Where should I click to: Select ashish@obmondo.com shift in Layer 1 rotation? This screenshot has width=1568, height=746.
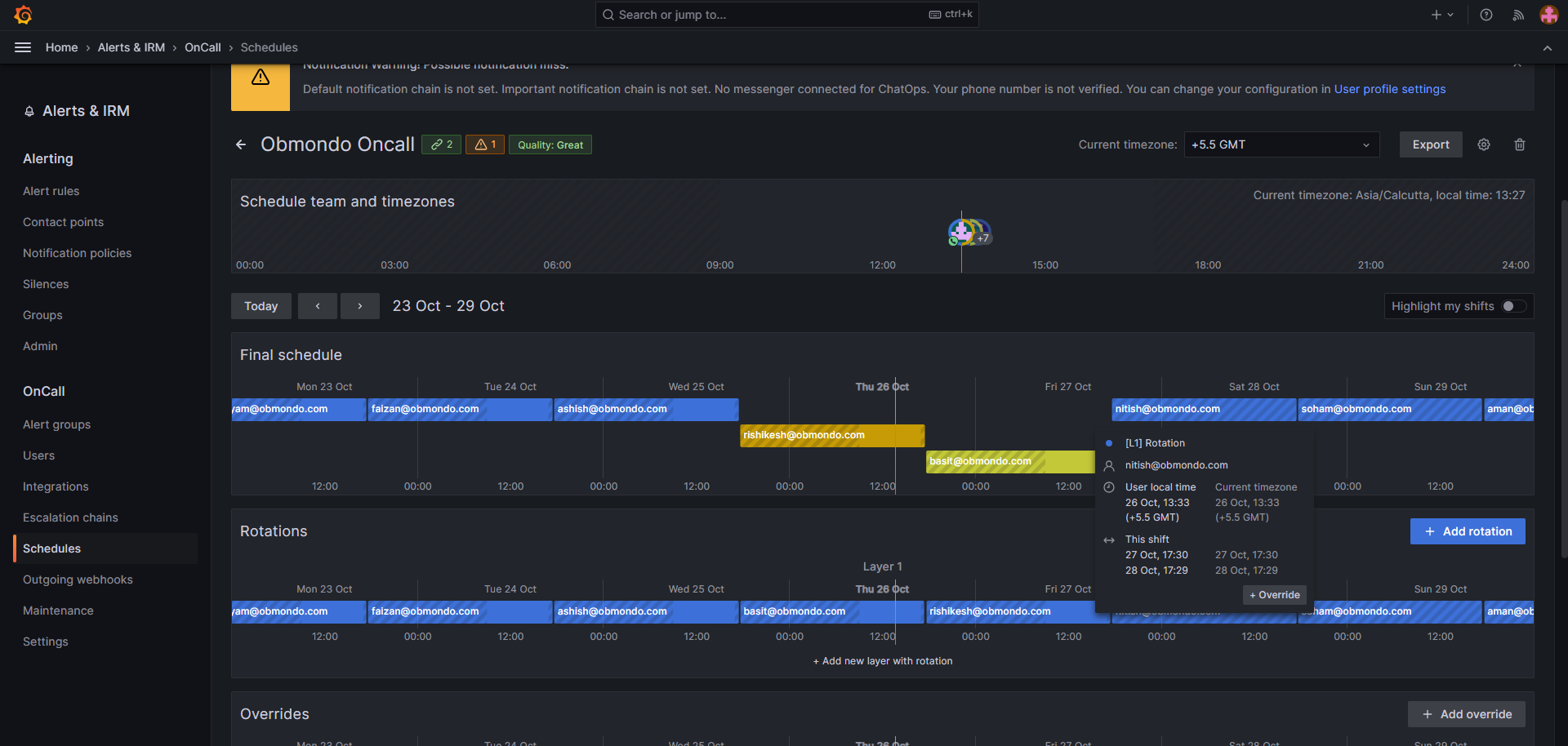click(x=646, y=611)
